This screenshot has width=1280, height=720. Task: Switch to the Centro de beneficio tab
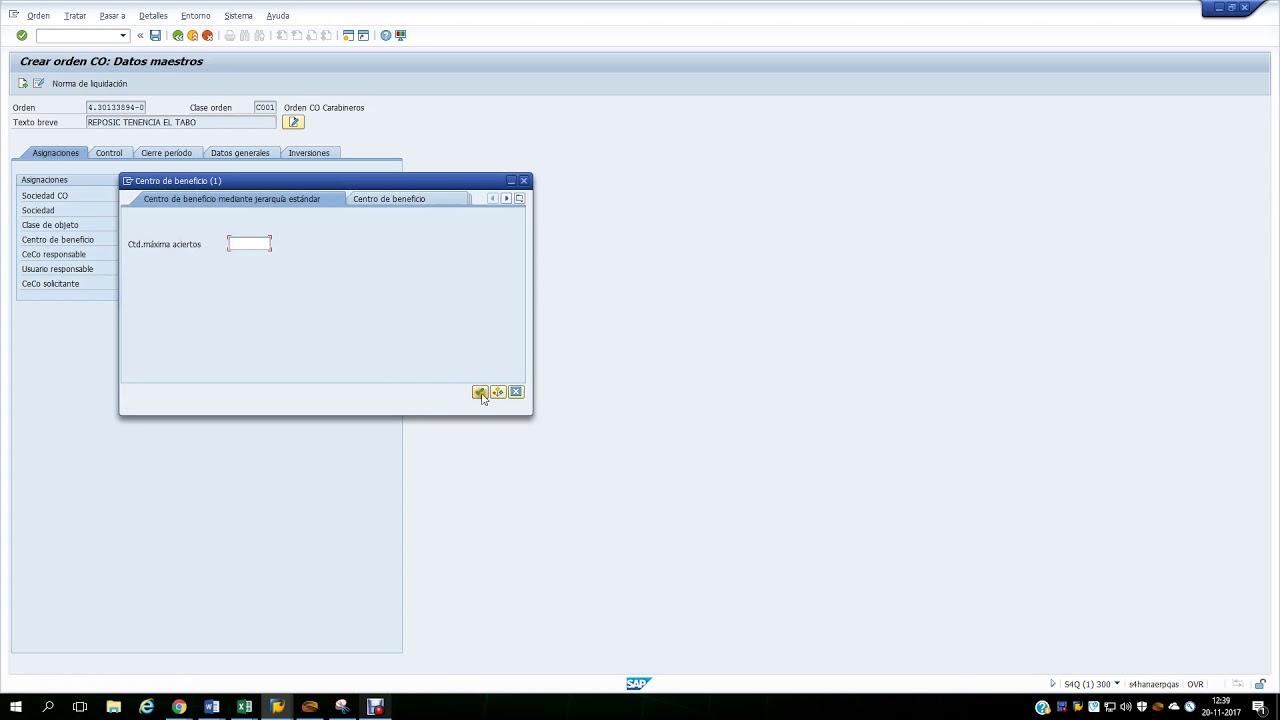pos(389,199)
